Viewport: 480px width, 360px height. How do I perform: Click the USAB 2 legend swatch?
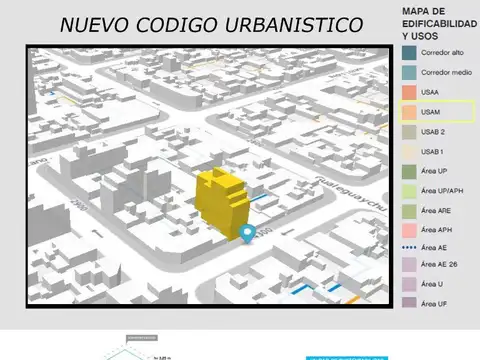409,132
